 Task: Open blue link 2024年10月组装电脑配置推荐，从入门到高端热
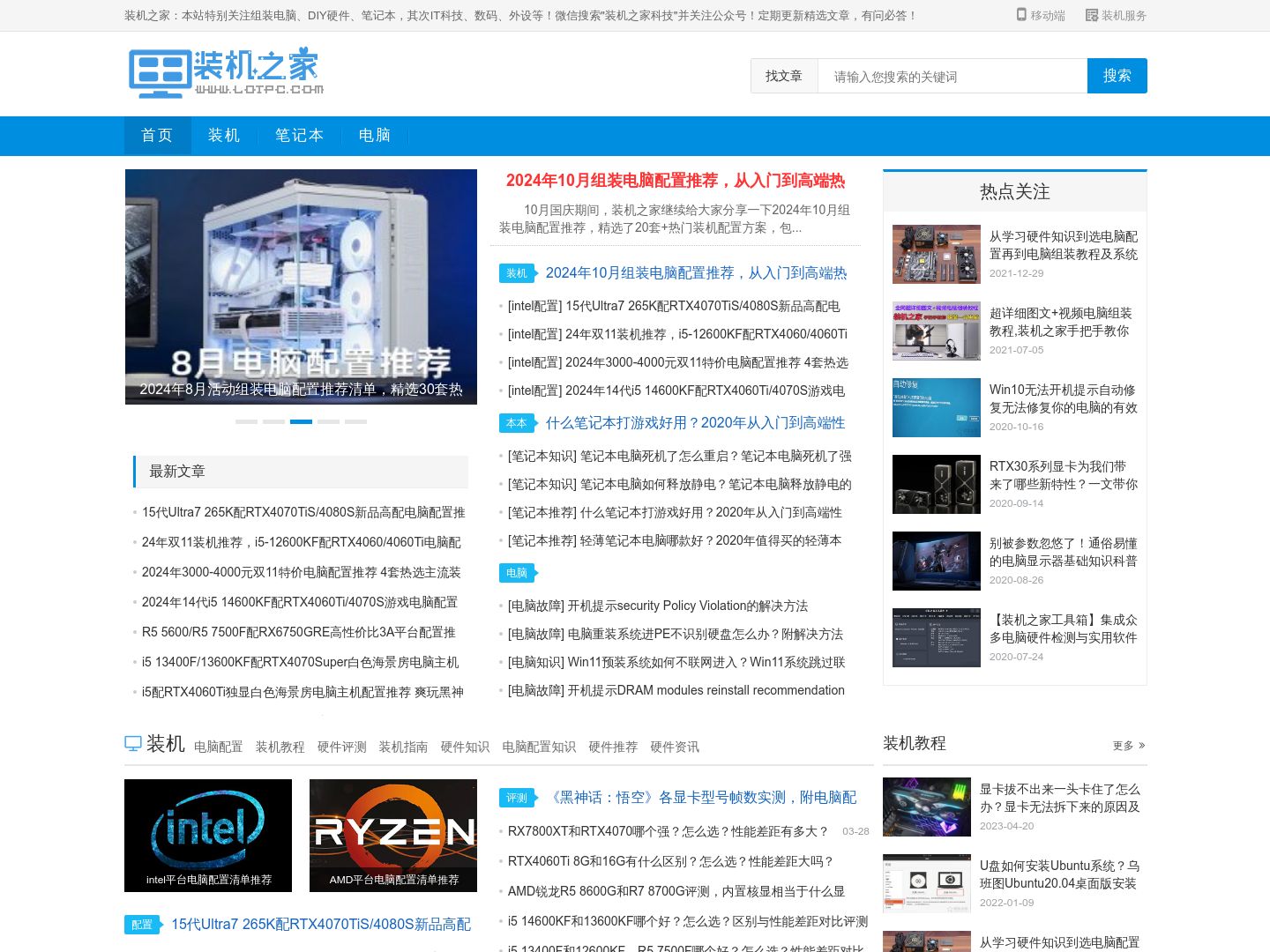point(696,273)
